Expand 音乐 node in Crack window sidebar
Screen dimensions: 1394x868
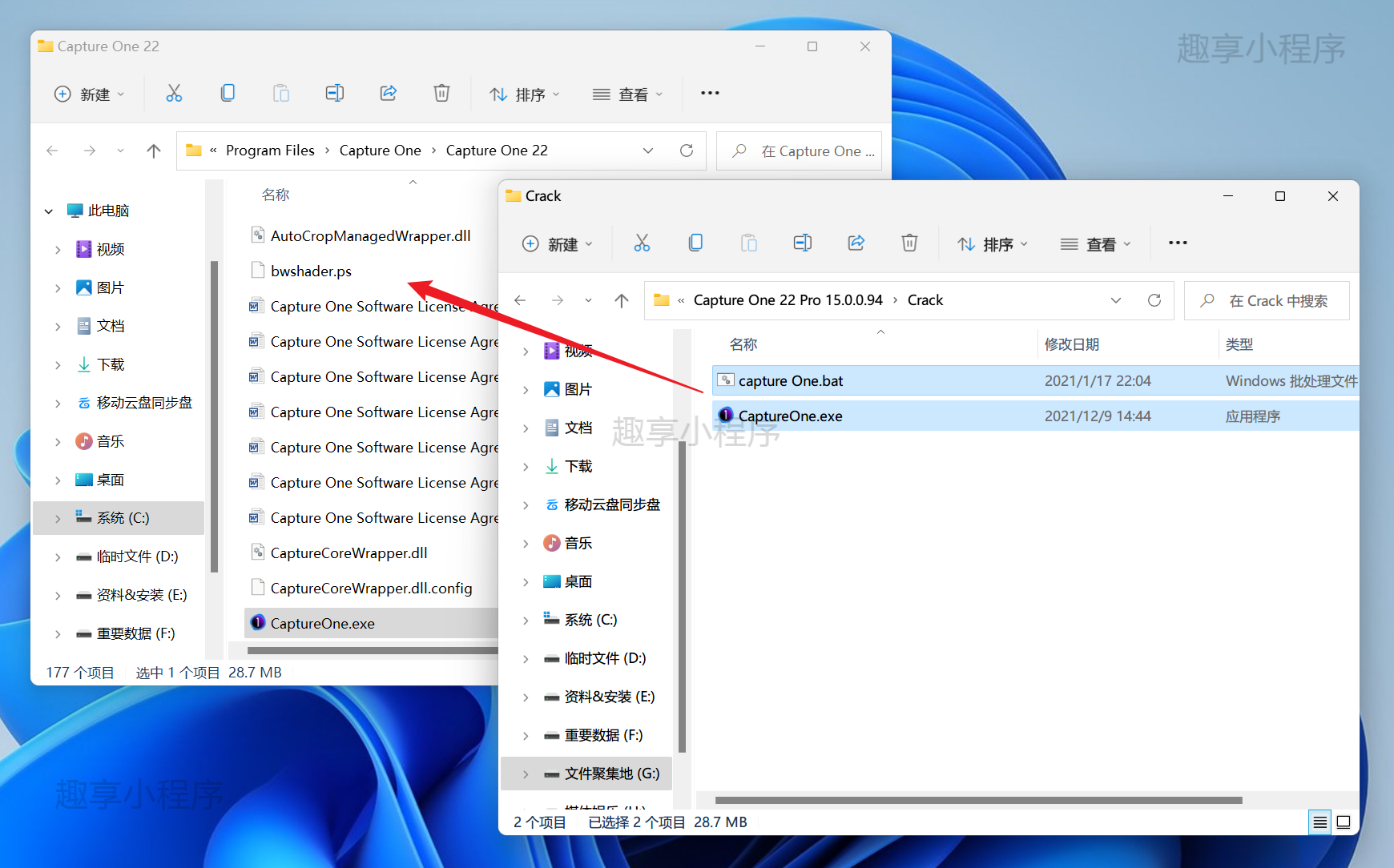pyautogui.click(x=526, y=544)
